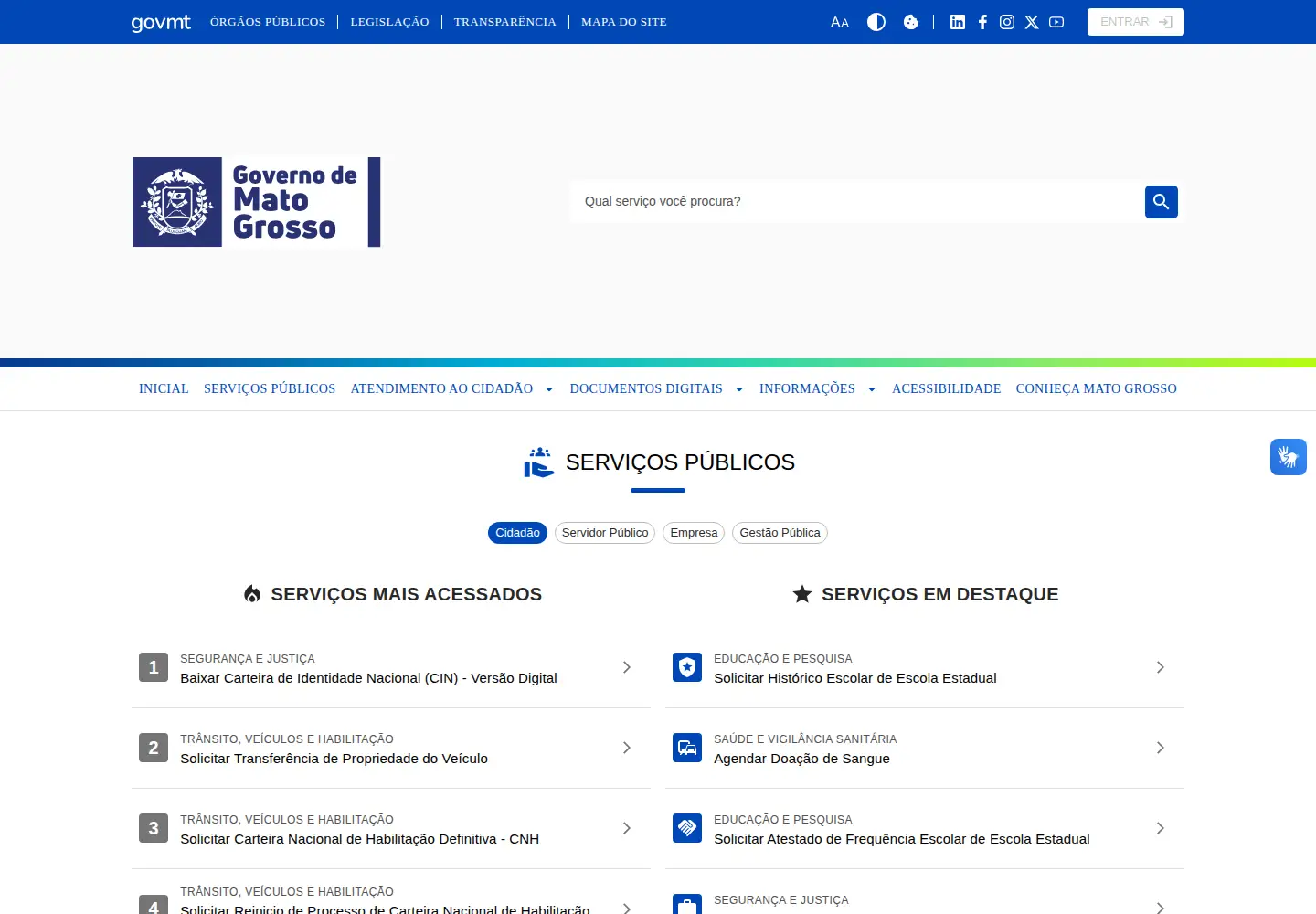
Task: Click the Entrar login button
Action: click(1136, 22)
